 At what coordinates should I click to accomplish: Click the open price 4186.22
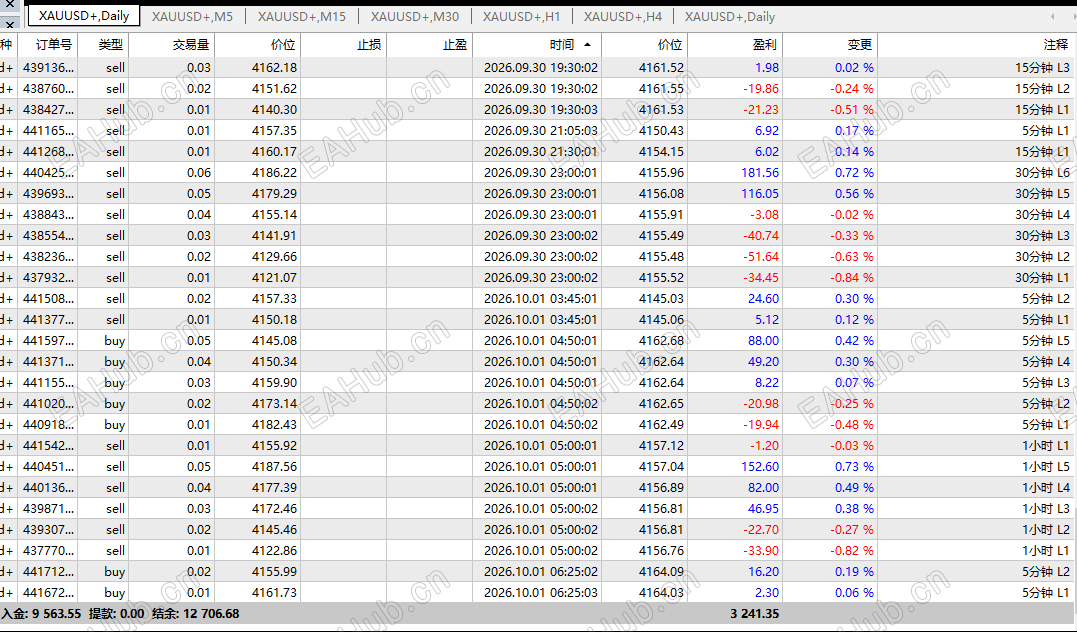[275, 172]
